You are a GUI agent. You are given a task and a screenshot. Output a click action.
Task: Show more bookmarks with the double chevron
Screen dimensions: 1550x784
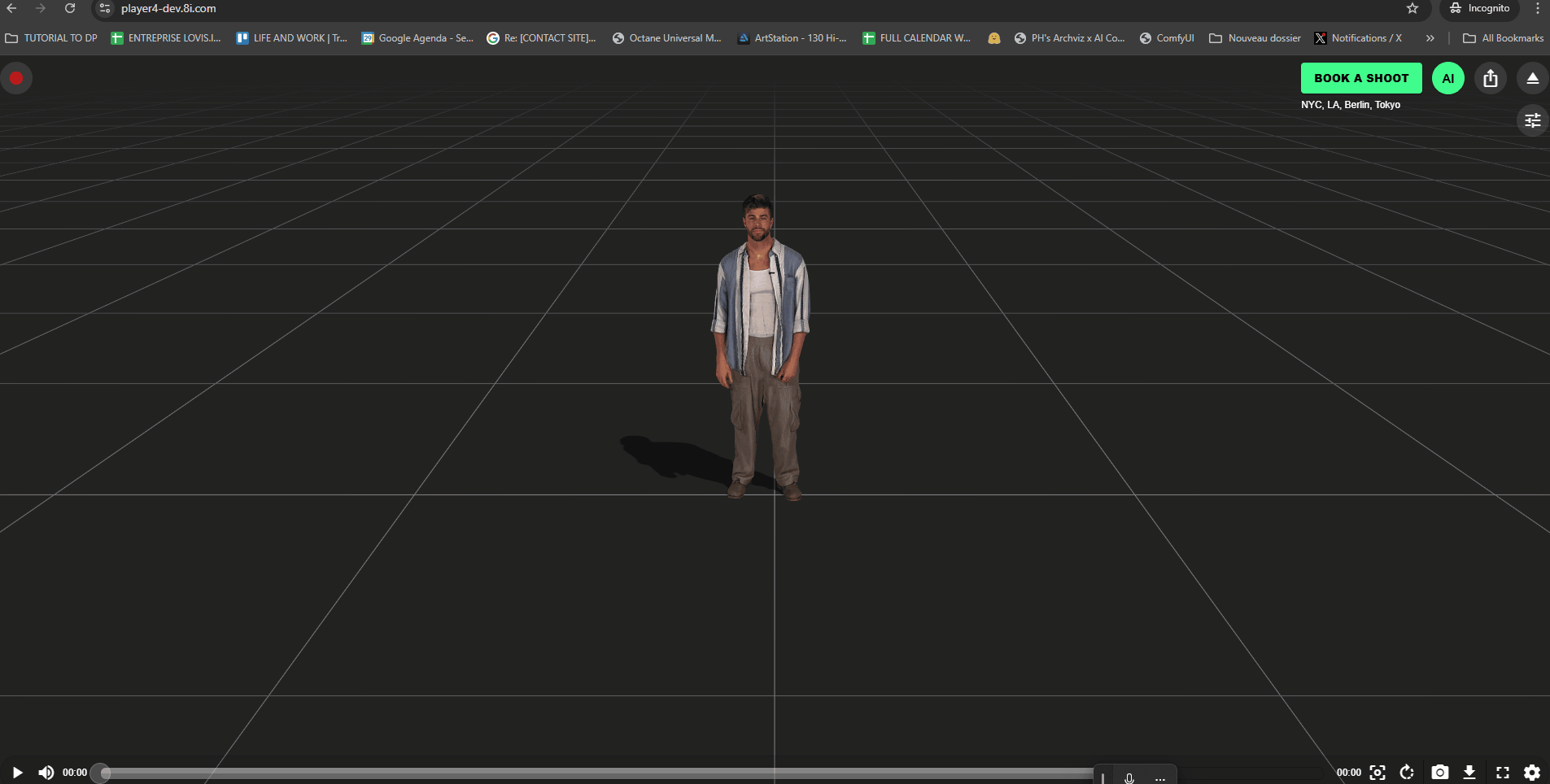[1430, 38]
